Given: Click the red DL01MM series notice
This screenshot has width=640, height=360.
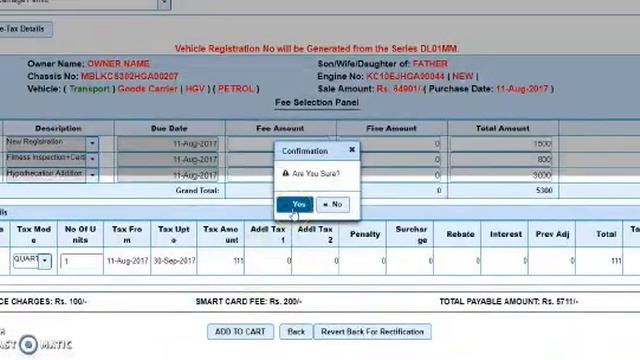Looking at the screenshot, I should [x=316, y=49].
